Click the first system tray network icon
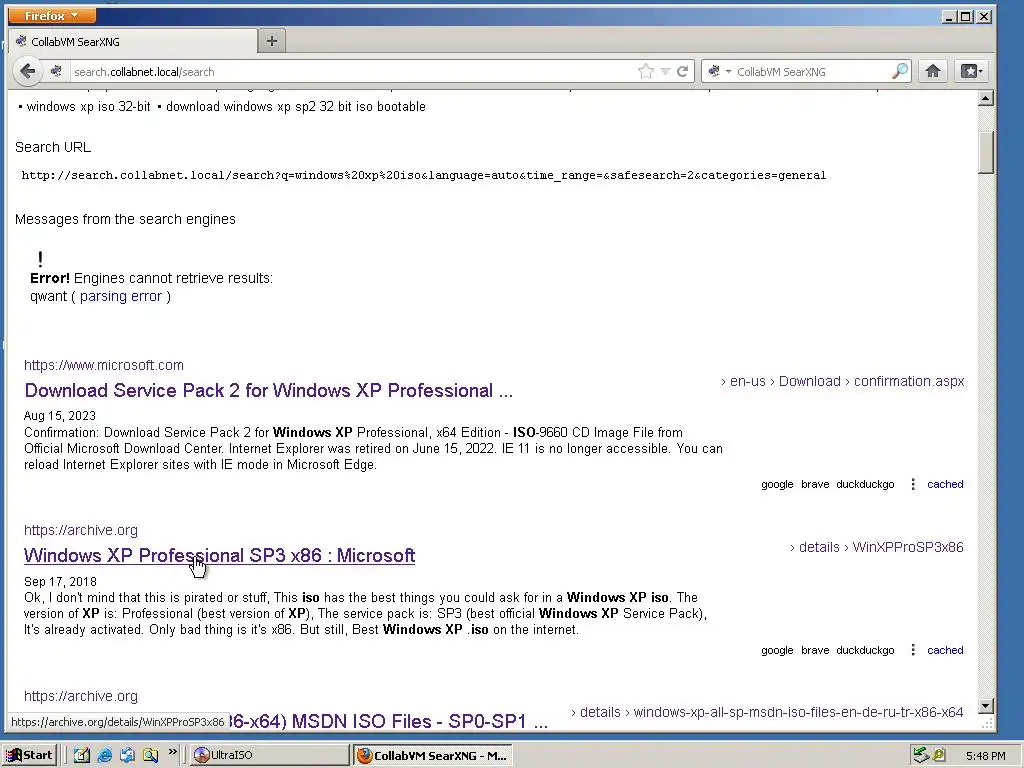This screenshot has height=768, width=1024. click(x=921, y=755)
